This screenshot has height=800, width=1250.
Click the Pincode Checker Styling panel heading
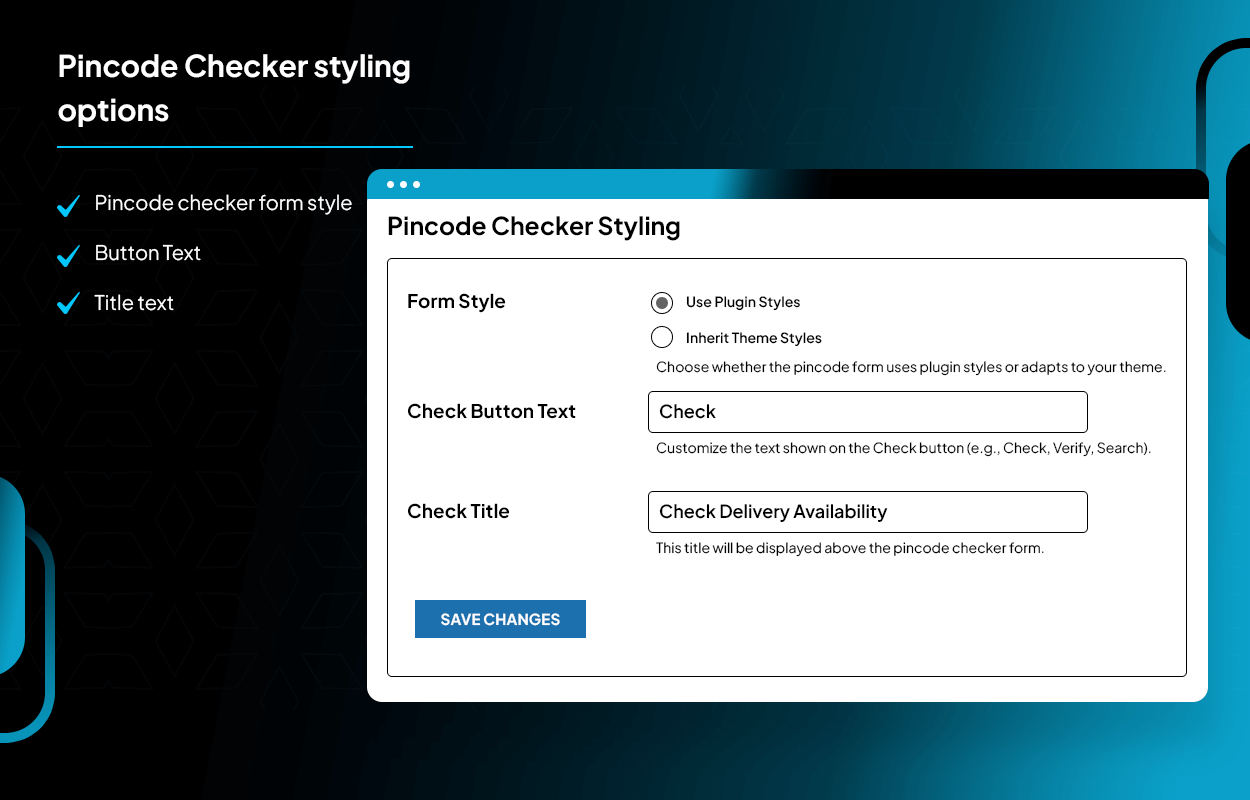[x=534, y=227]
